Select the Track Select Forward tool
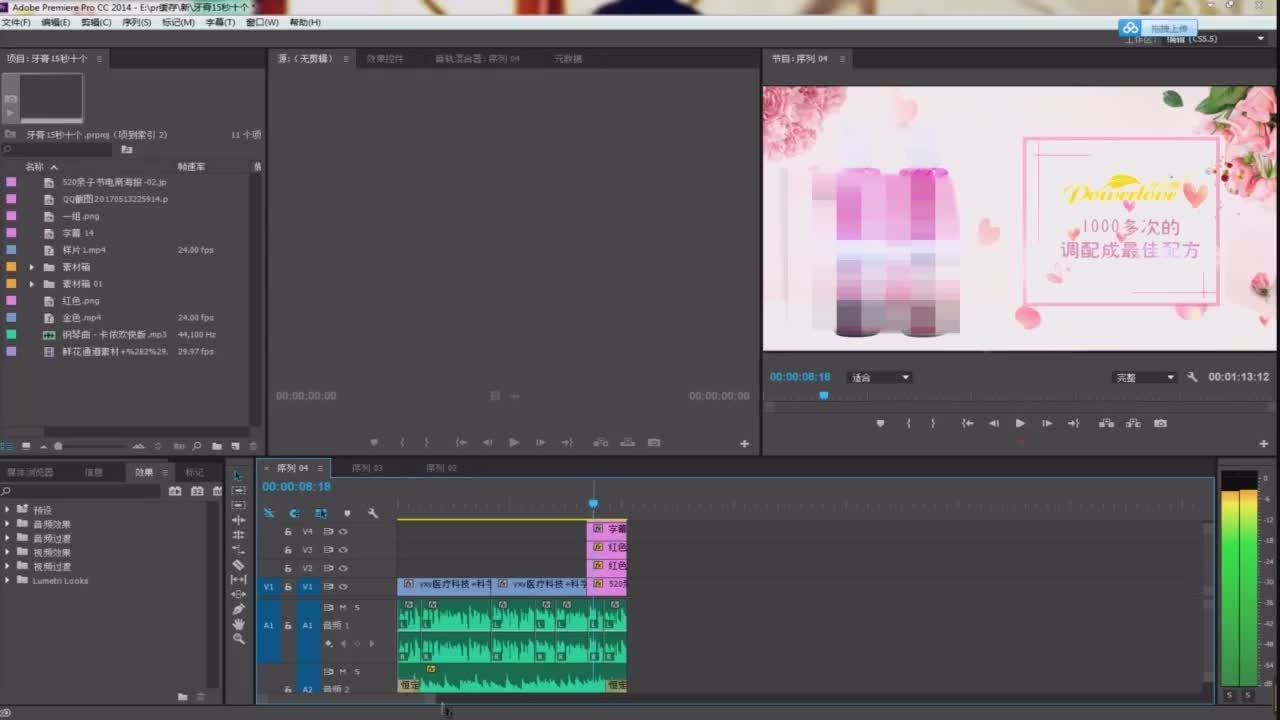 point(238,490)
